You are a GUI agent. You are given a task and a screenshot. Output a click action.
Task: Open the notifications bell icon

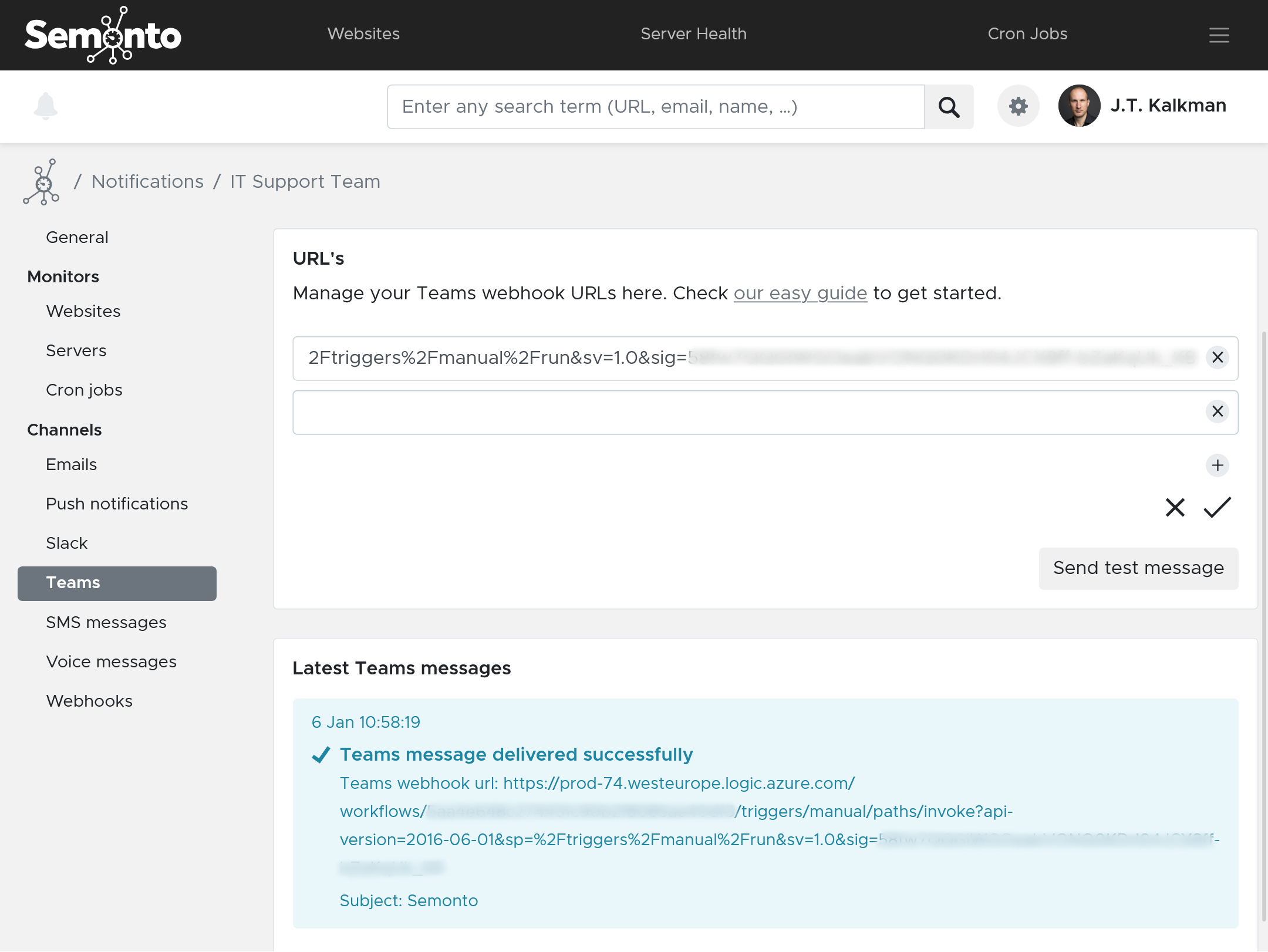(45, 106)
